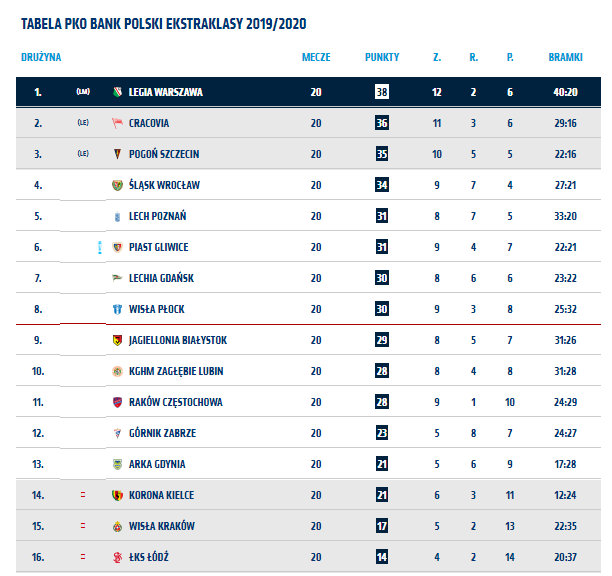Open the Górnik Zabrze team link

point(162,433)
